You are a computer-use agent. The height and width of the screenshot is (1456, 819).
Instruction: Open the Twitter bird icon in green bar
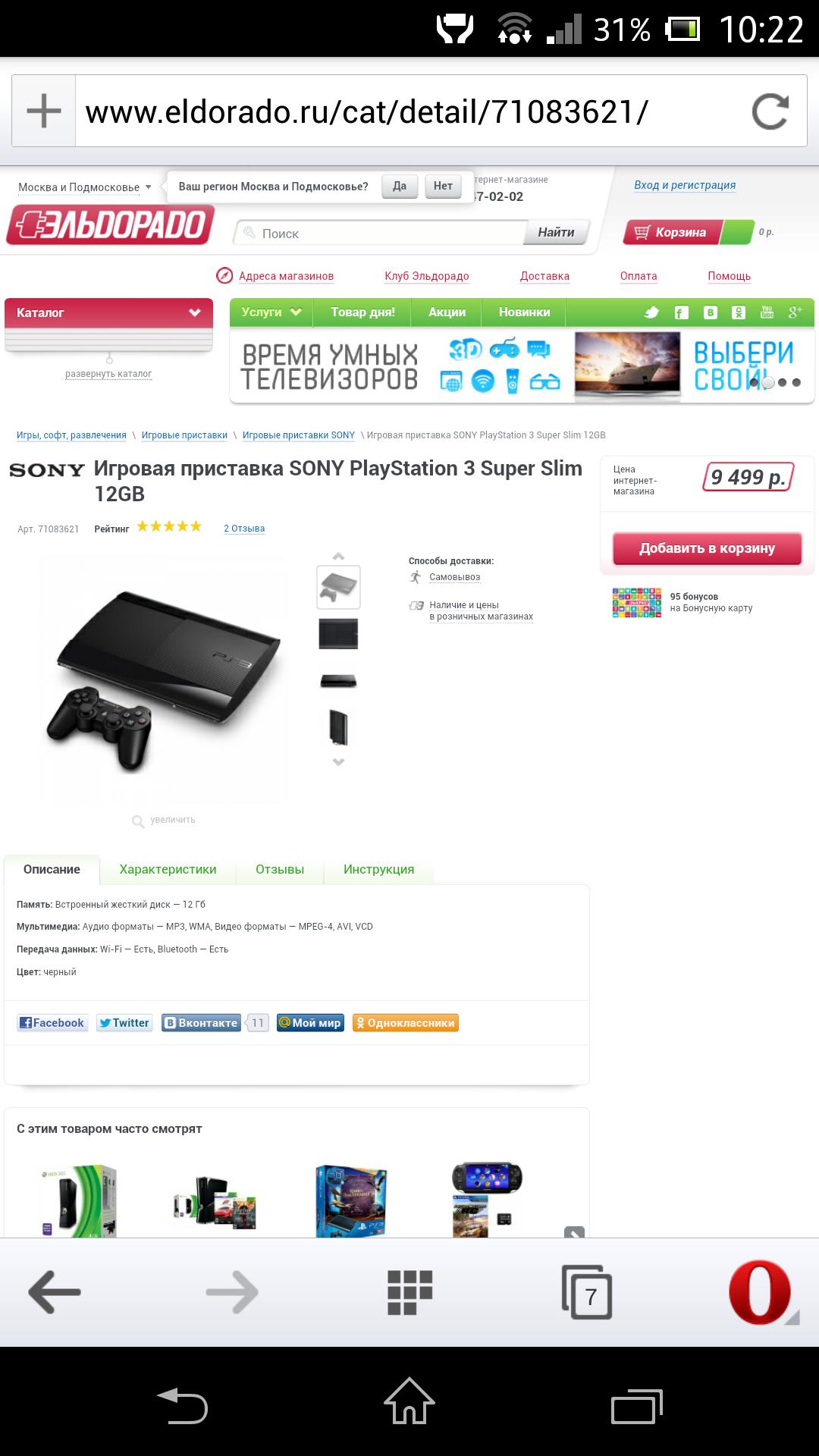[651, 312]
